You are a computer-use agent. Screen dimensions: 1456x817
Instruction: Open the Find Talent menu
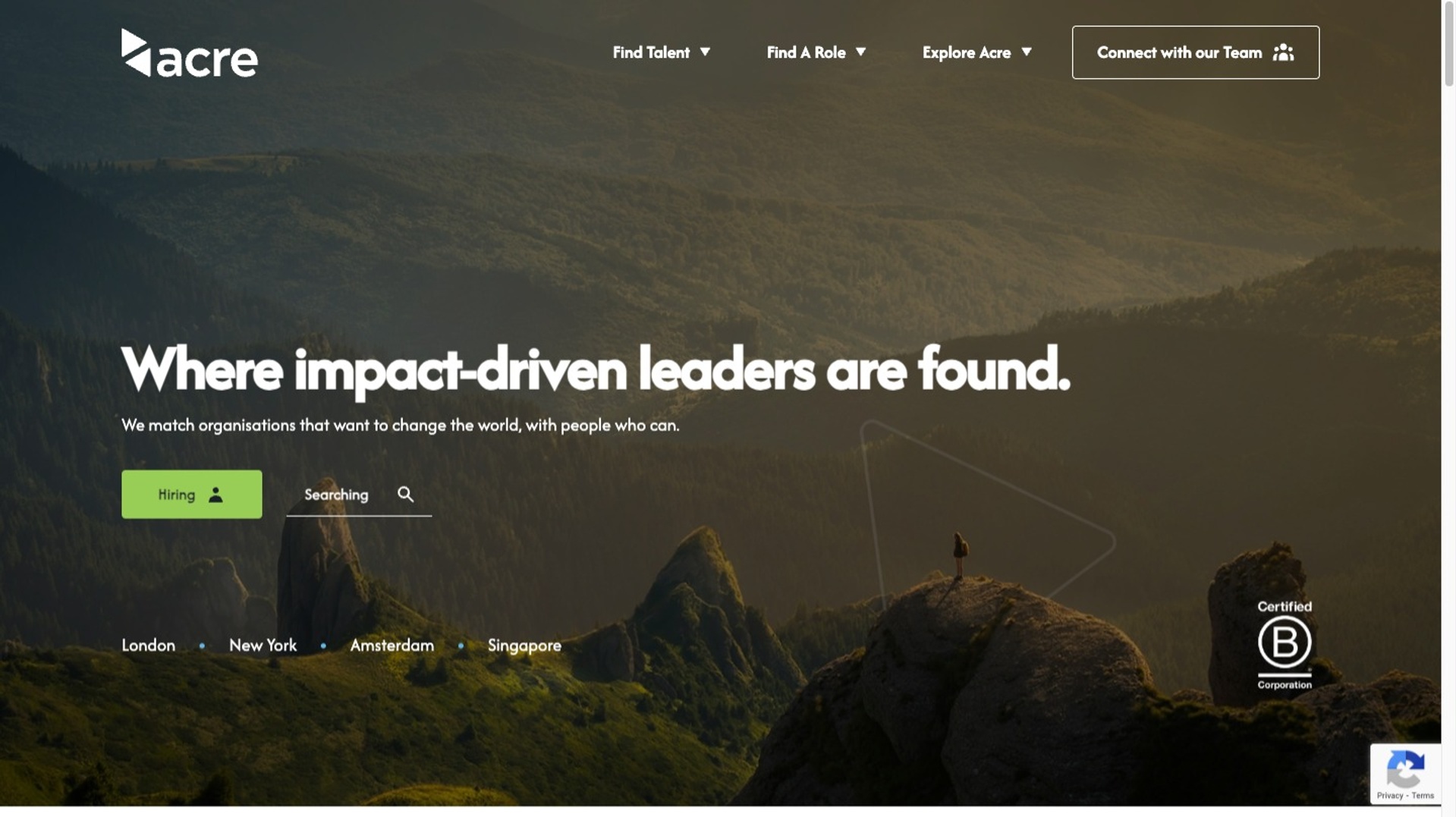click(x=651, y=52)
